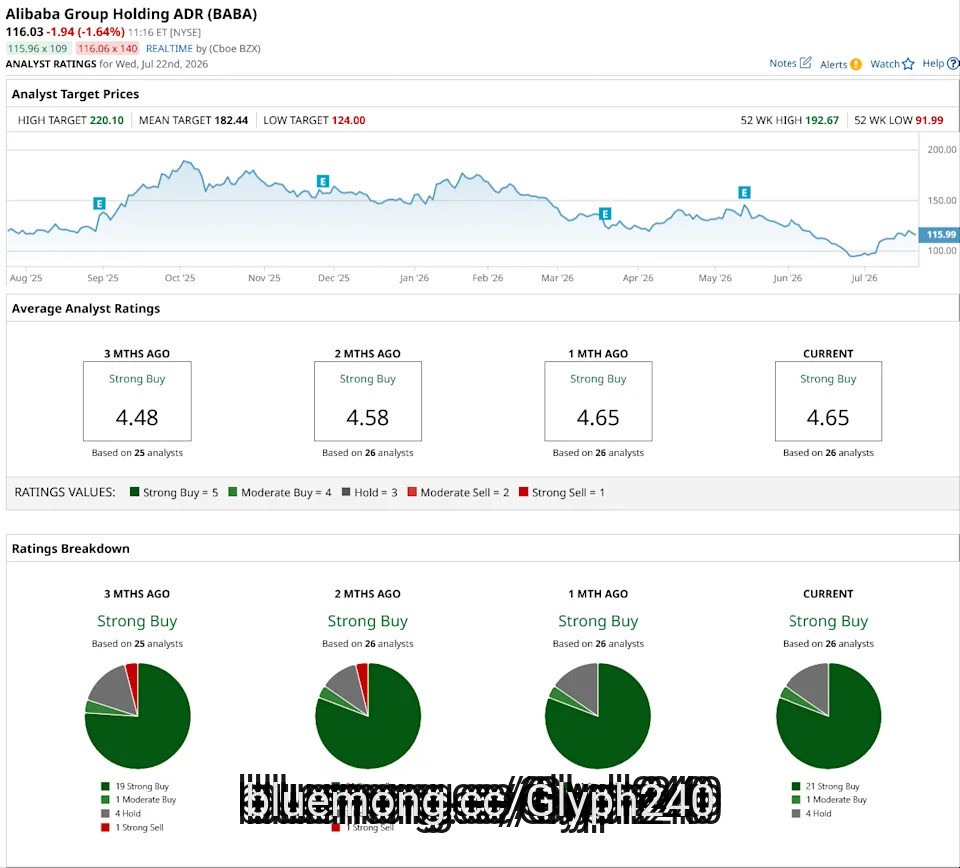Select the 1 MTH AGO 4.65 rating box
Viewport: 960px width, 868px height.
point(598,401)
